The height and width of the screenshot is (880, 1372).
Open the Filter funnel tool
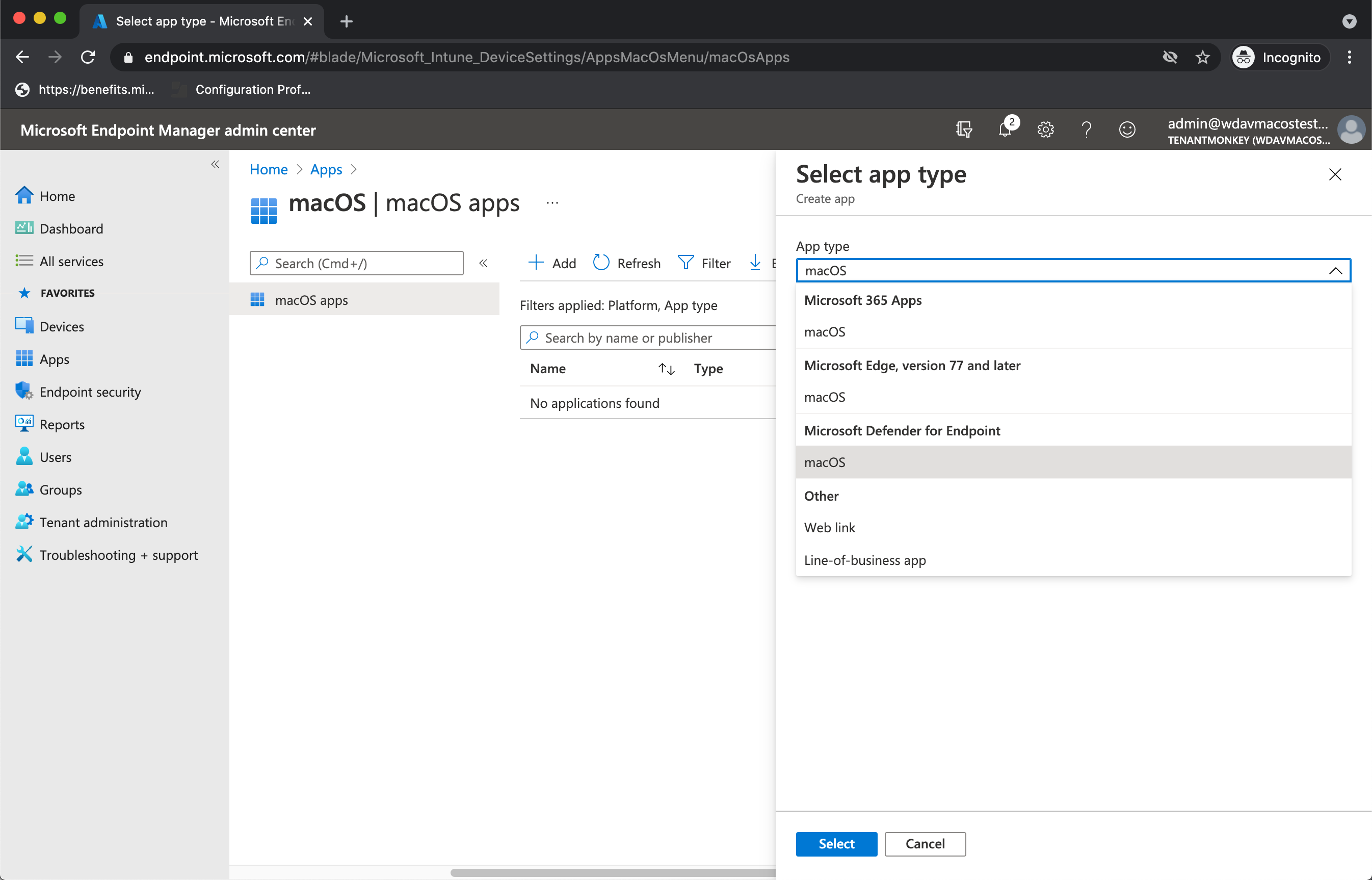704,263
